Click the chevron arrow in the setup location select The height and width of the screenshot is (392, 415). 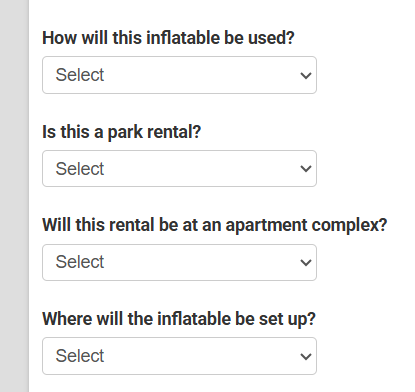coord(306,357)
